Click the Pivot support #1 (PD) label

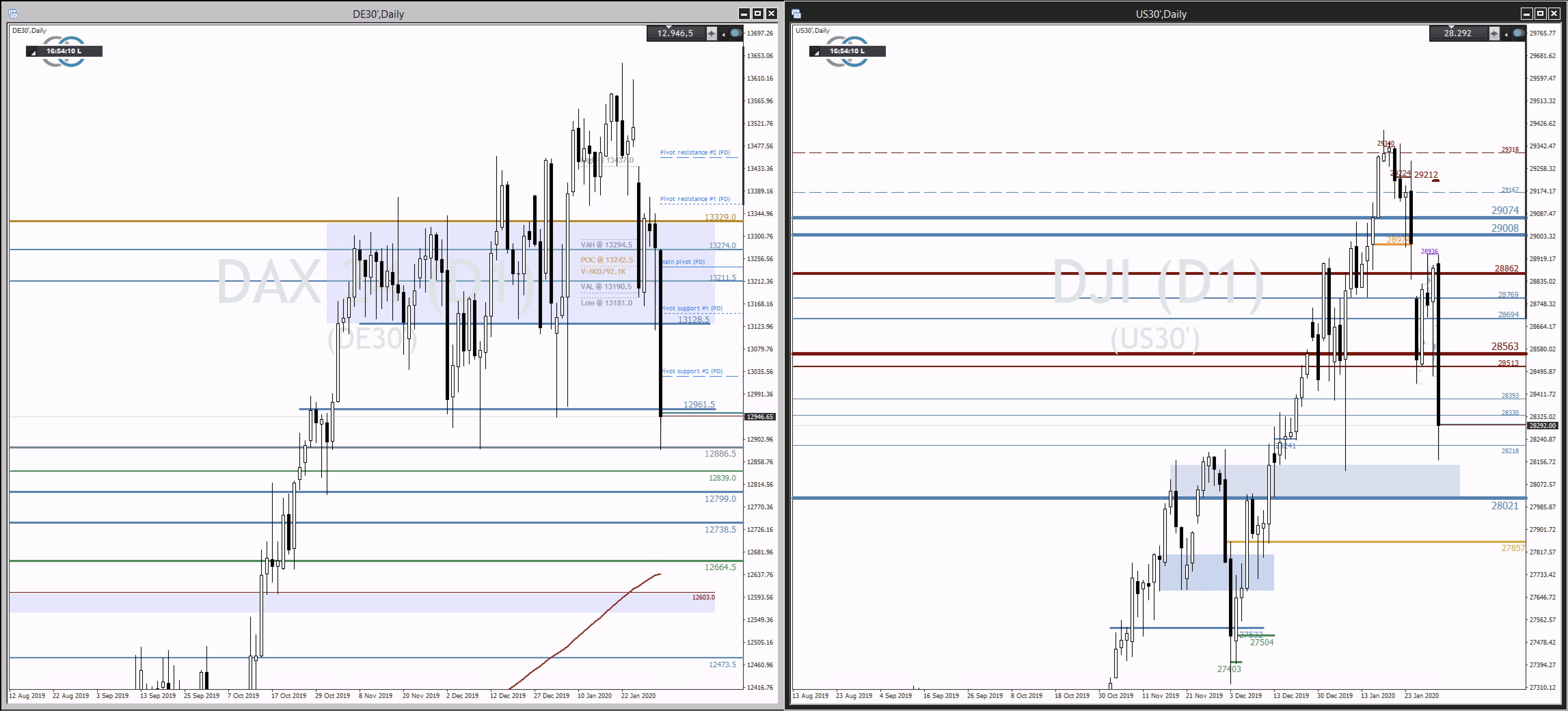[692, 308]
